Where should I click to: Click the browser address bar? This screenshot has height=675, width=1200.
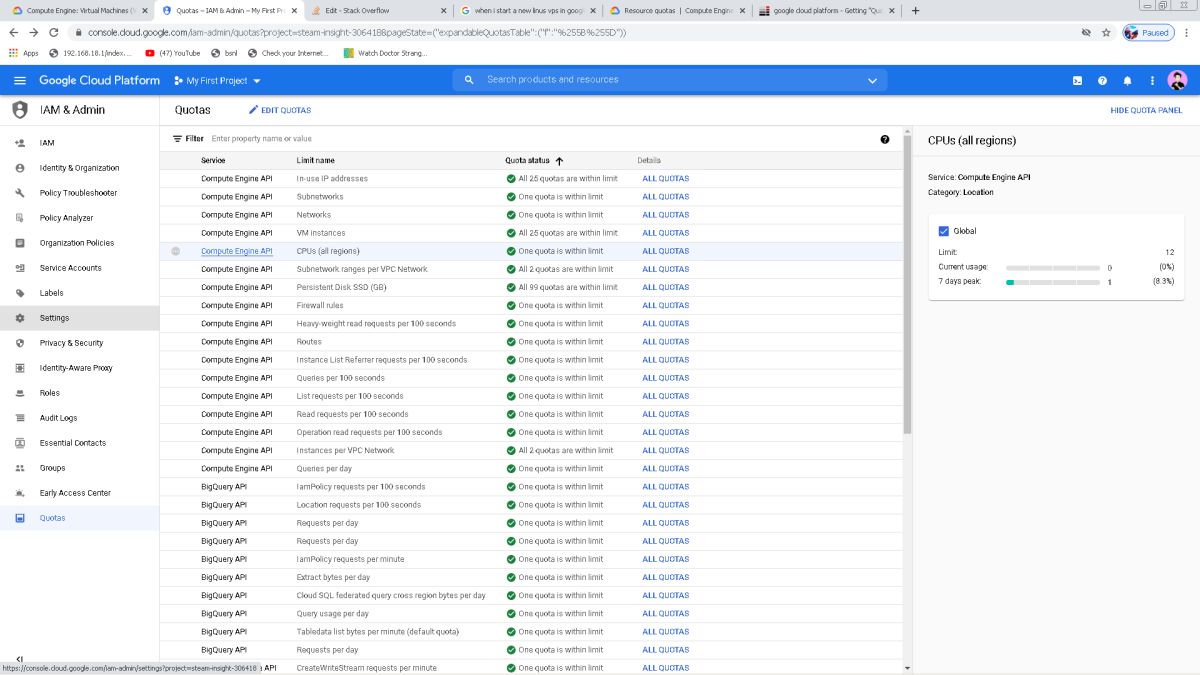(x=570, y=32)
